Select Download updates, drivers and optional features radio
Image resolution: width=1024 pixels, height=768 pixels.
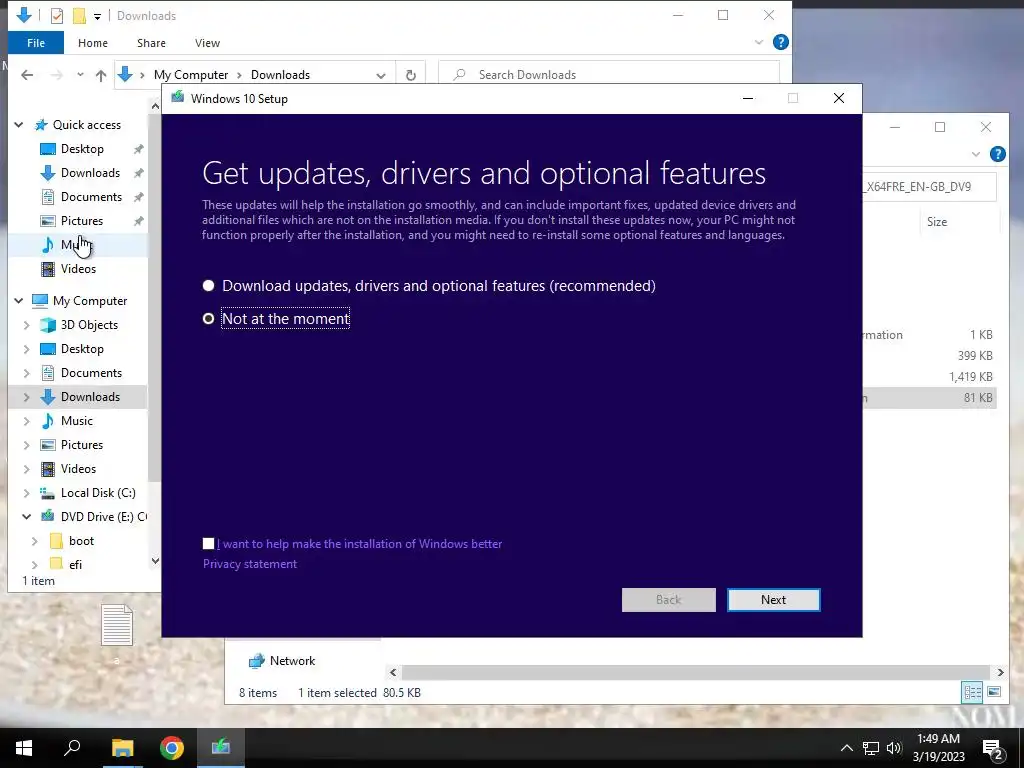208,285
